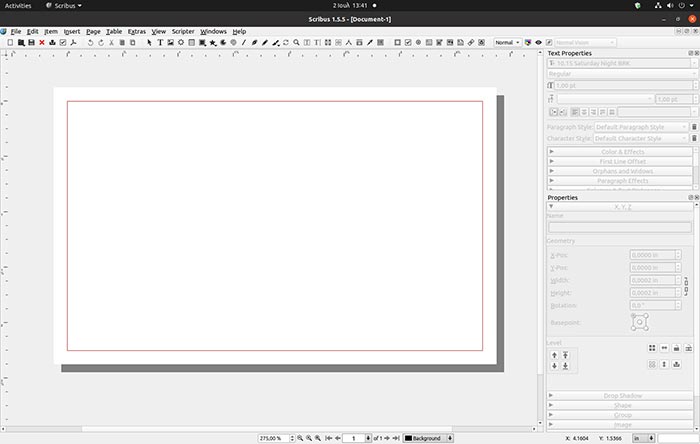Viewport: 700px width, 444px height.
Task: Close document with the red X icon
Action: click(42, 42)
